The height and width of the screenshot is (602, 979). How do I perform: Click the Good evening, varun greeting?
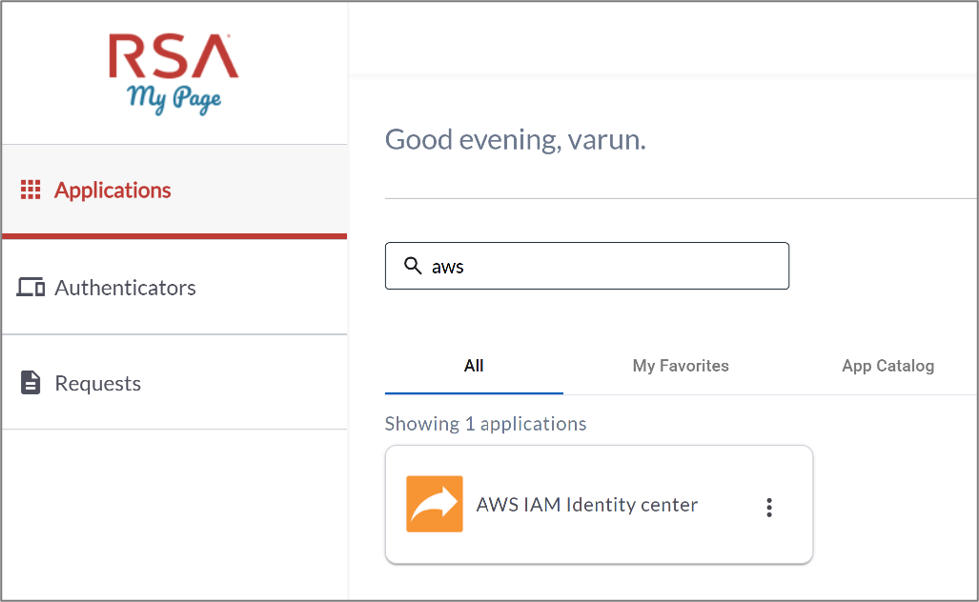coord(515,139)
